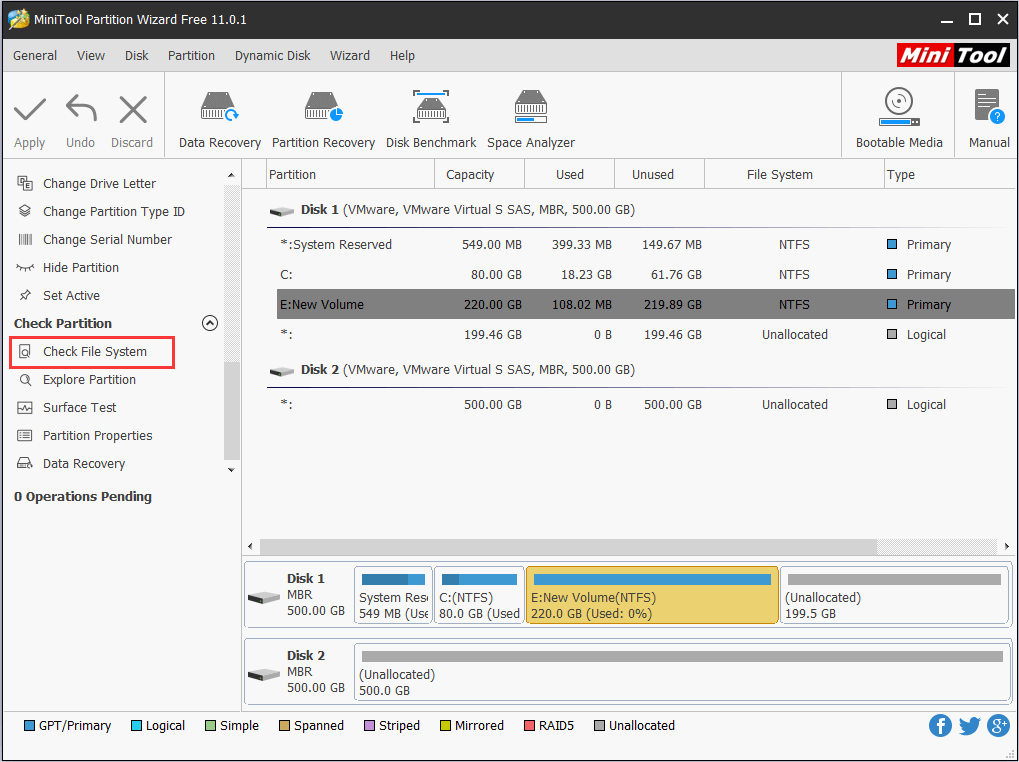Click the Twitter icon in the status bar
This screenshot has width=1019, height=762.
point(969,725)
